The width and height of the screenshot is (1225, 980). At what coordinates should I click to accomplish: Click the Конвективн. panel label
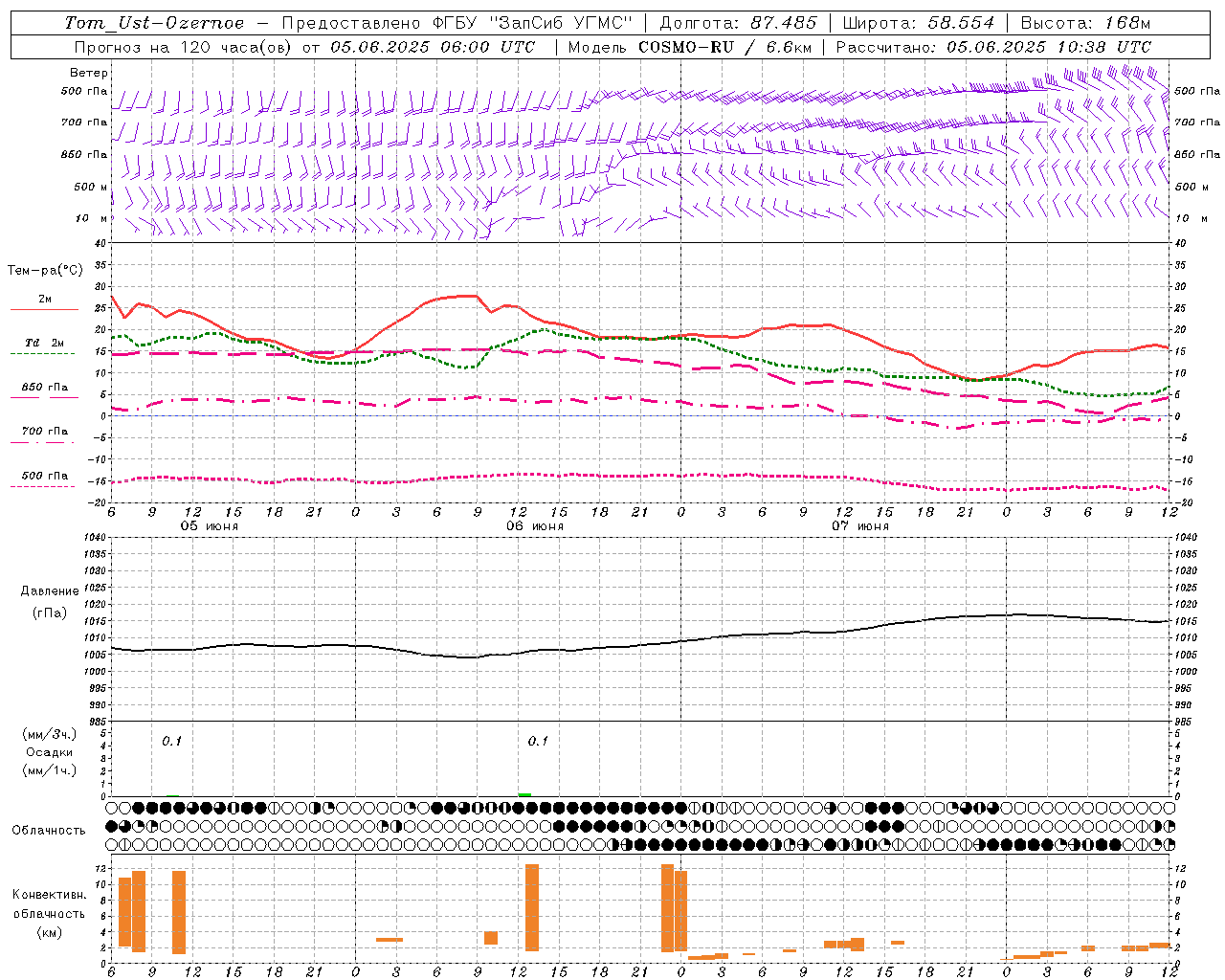click(49, 895)
